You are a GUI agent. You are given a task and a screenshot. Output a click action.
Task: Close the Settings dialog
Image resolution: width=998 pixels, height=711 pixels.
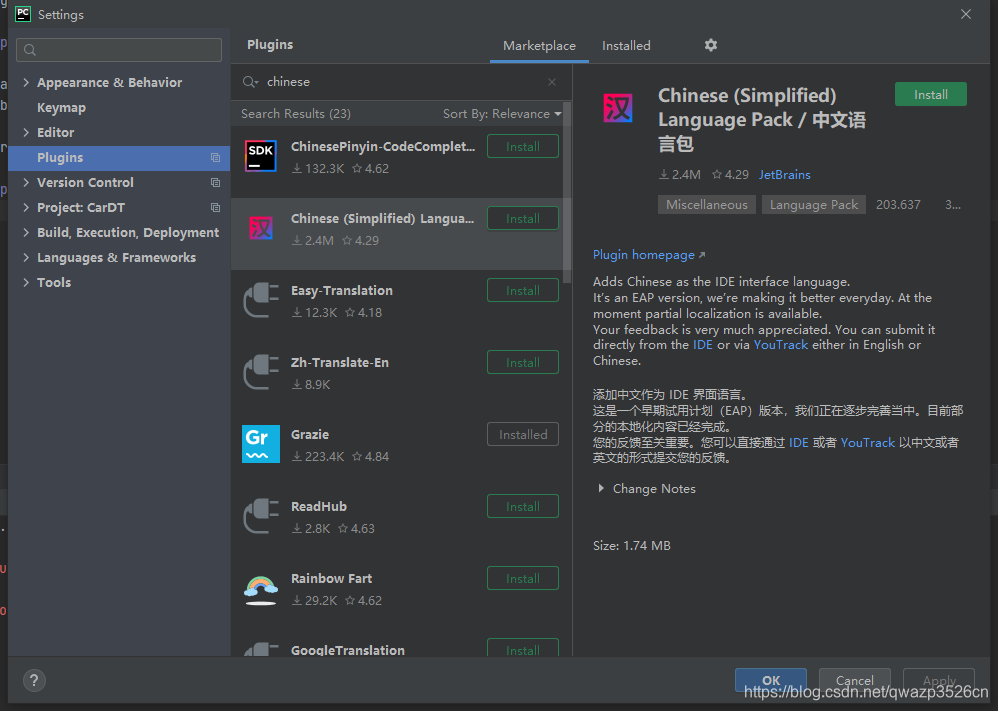pos(966,14)
